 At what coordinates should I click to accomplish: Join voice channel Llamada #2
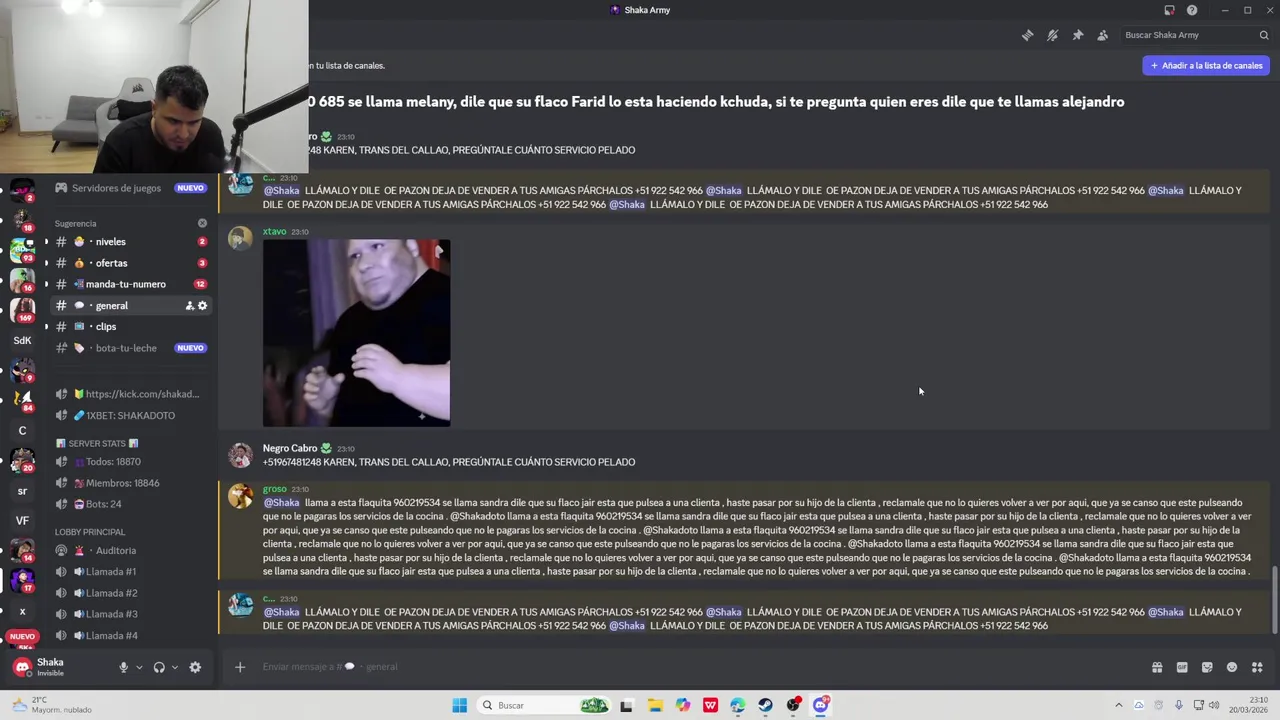point(130,593)
